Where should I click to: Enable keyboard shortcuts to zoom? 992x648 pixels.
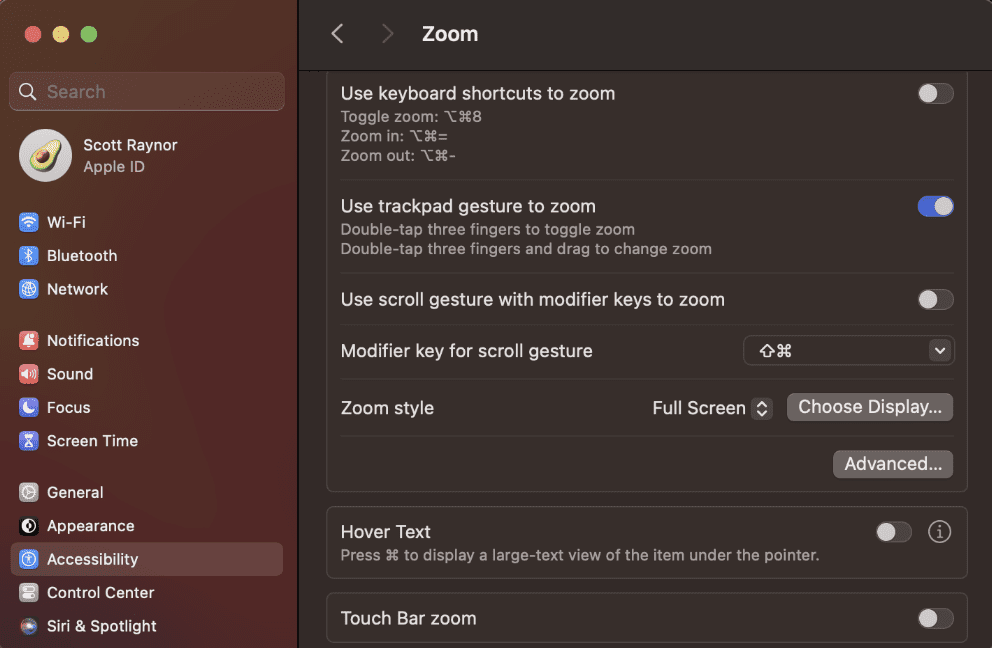coord(935,93)
